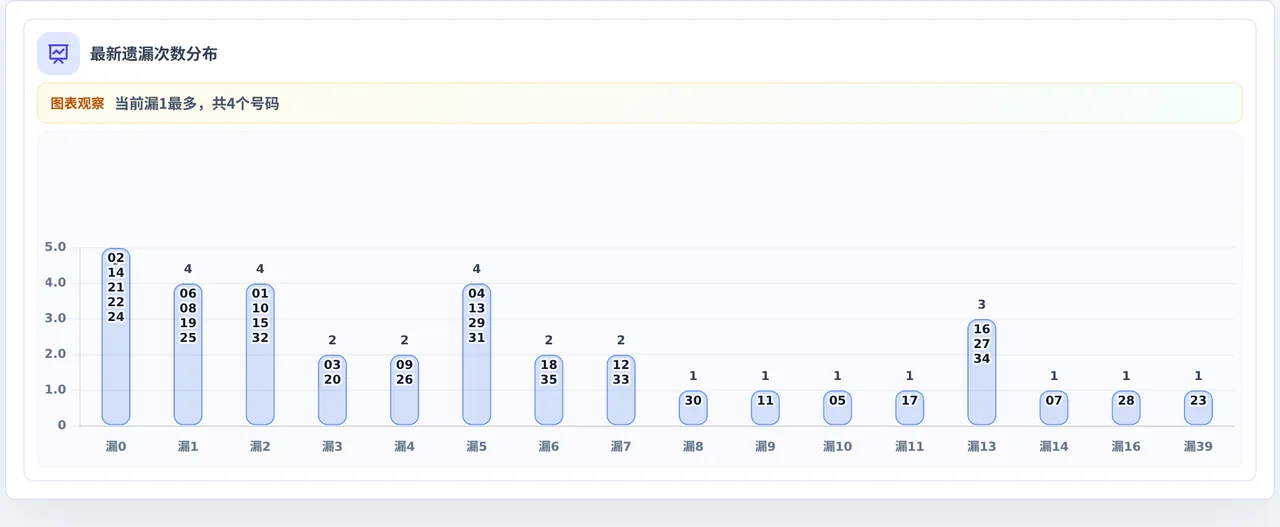This screenshot has width=1280, height=527.
Task: Click the 漏14 bar with number 07
Action: tap(1054, 408)
